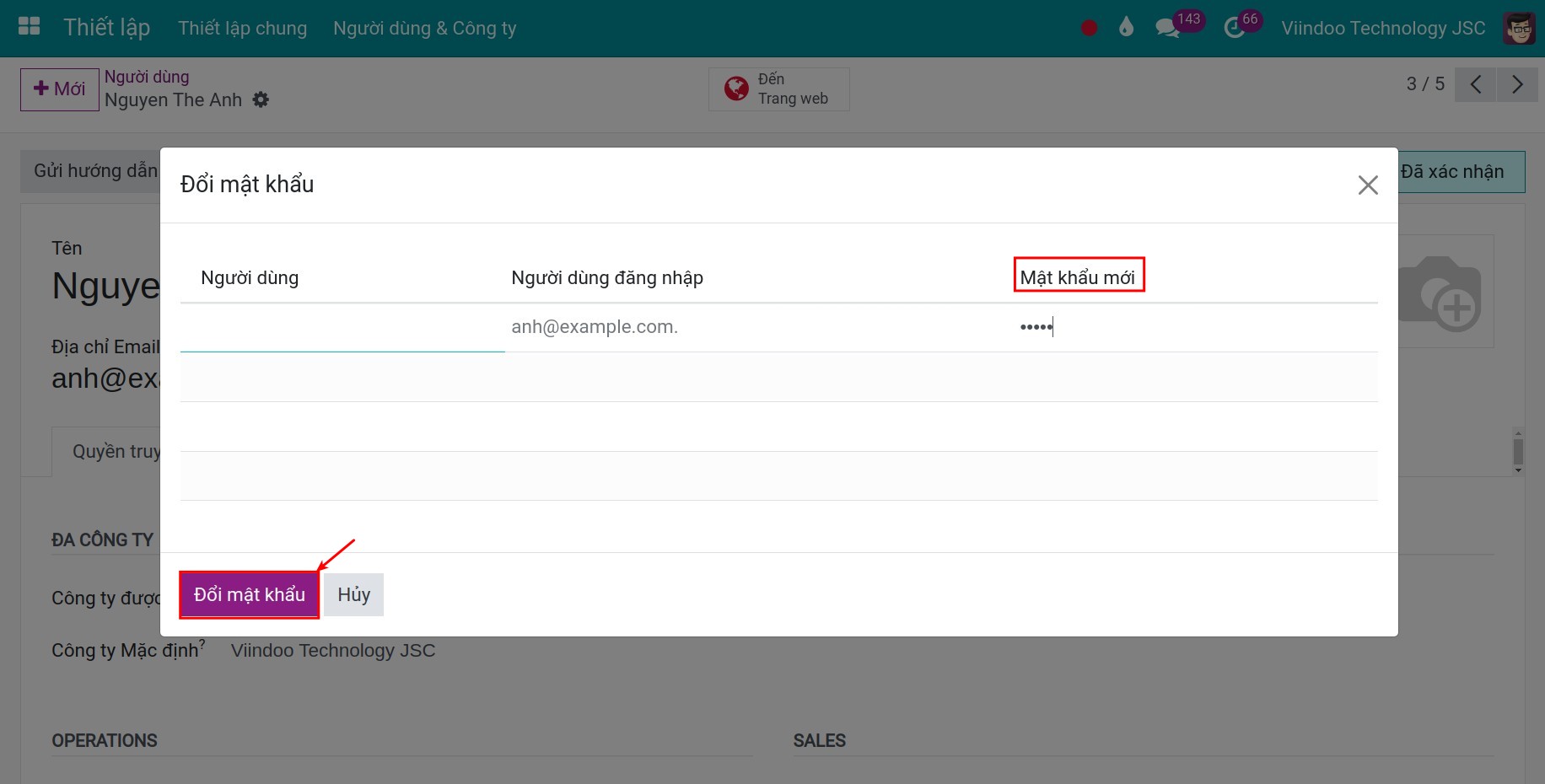The height and width of the screenshot is (784, 1545).
Task: Click the empty Người dùng cell in first row
Action: click(342, 327)
